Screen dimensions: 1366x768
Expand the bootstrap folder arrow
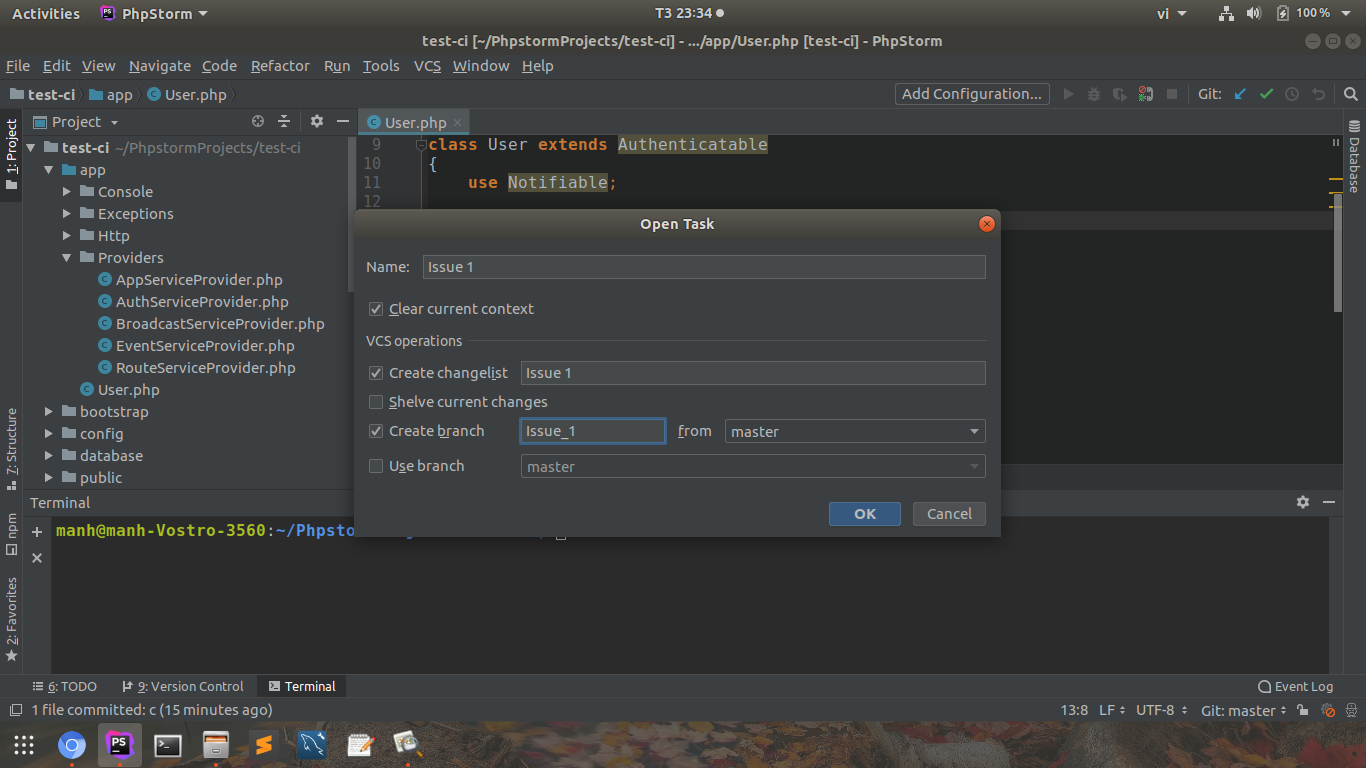click(x=49, y=412)
